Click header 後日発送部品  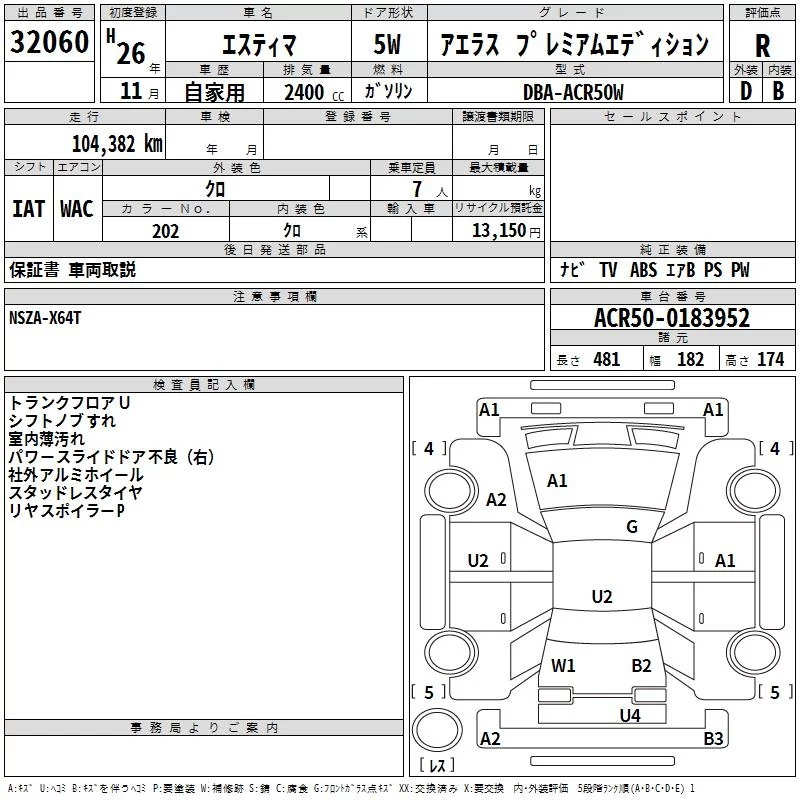(x=274, y=249)
